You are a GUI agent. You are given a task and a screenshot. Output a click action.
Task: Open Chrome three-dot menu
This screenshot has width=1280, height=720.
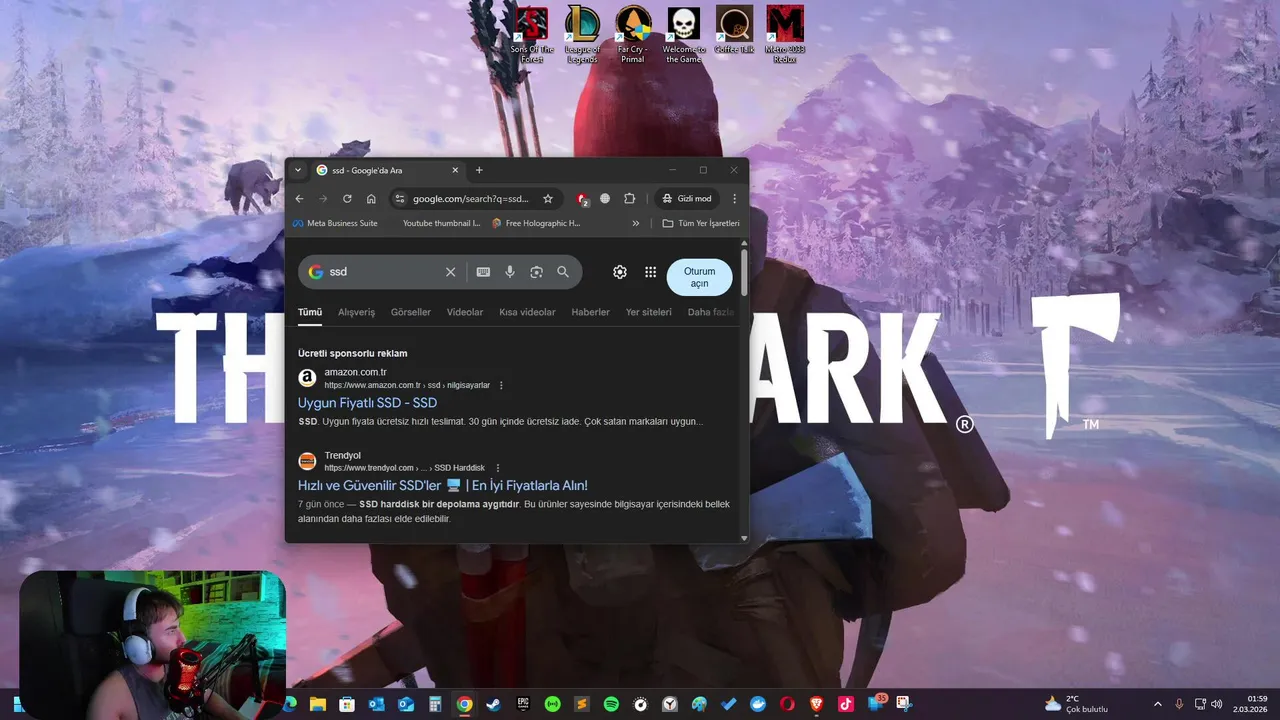tap(734, 199)
